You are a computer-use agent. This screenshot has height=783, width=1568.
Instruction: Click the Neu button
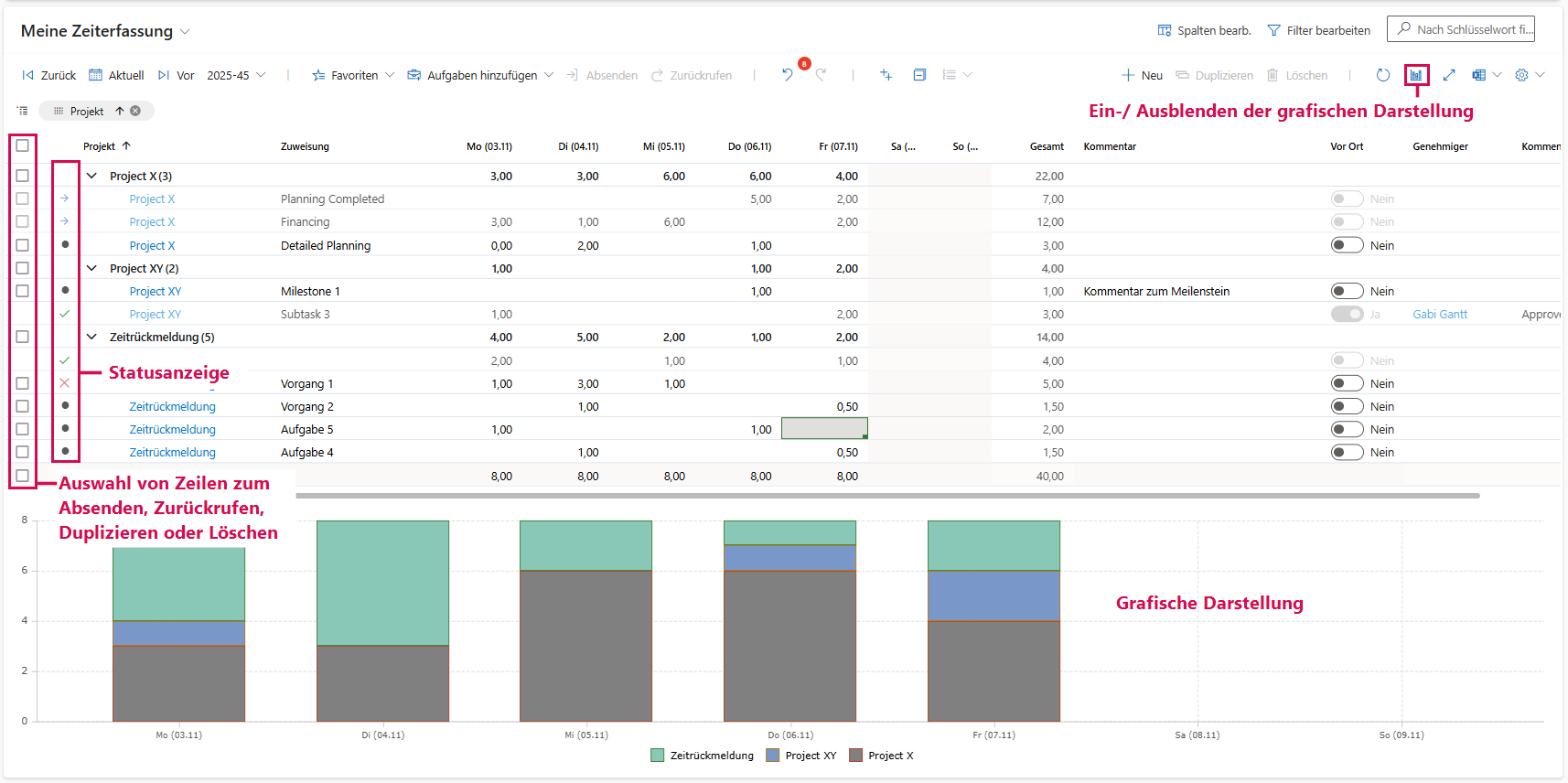(1143, 75)
